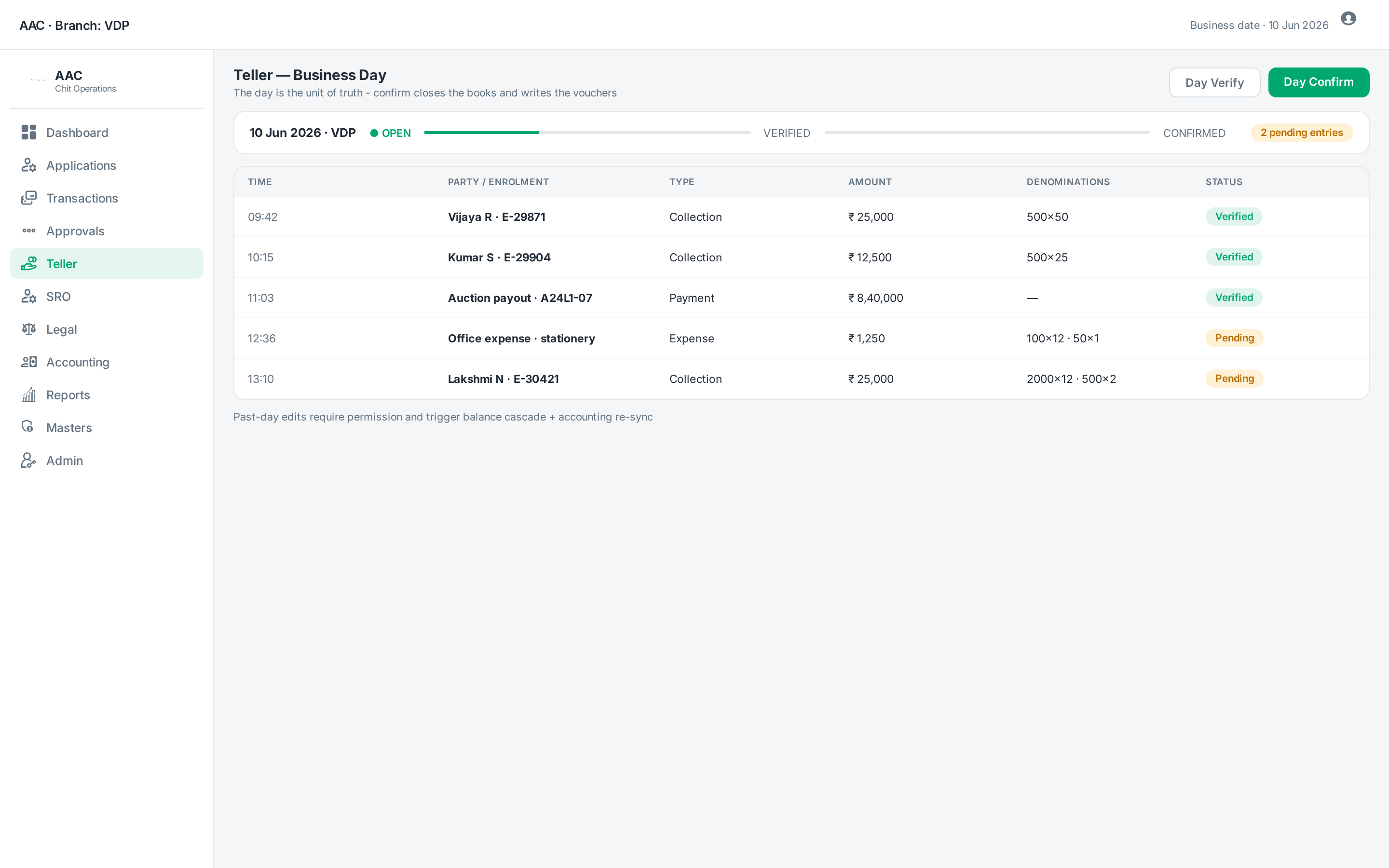Click the AMOUNT column header
The height and width of the screenshot is (868, 1389).
870,182
